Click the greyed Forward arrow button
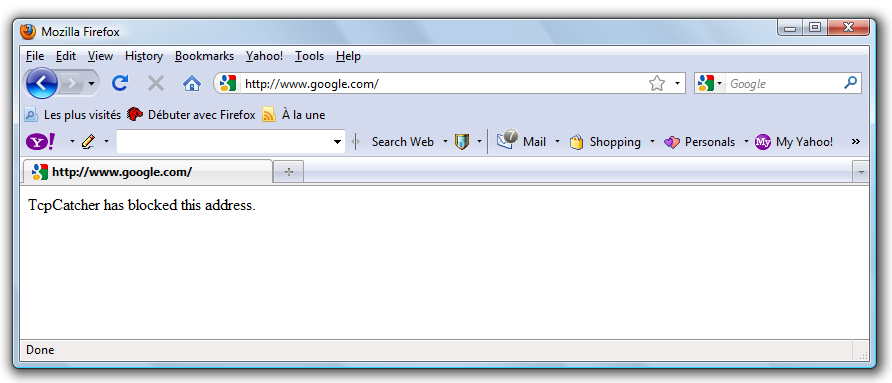 (x=71, y=84)
